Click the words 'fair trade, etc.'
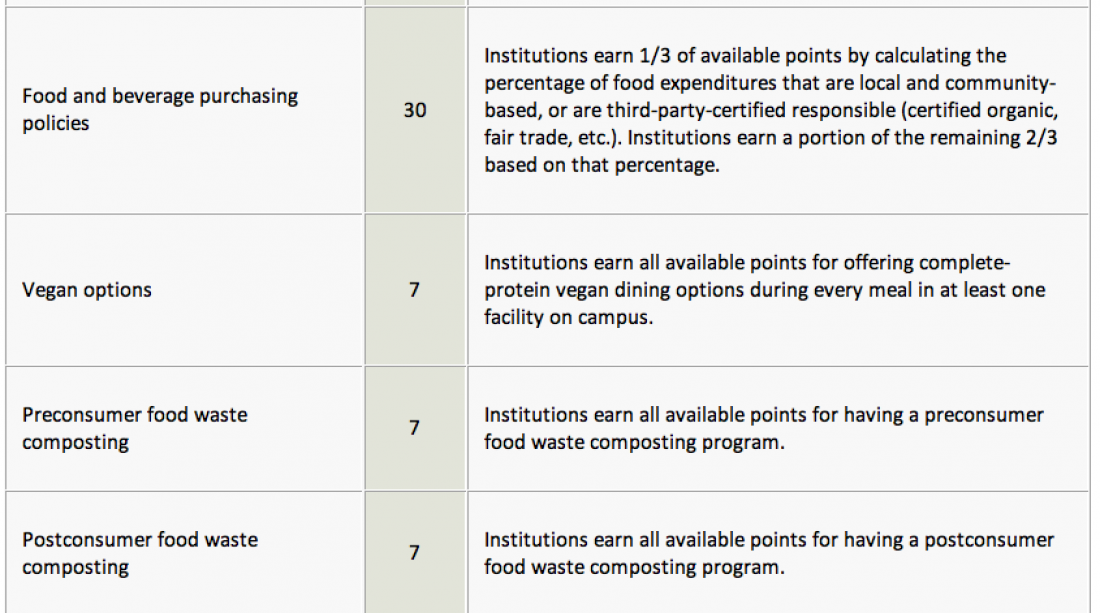 (553, 137)
